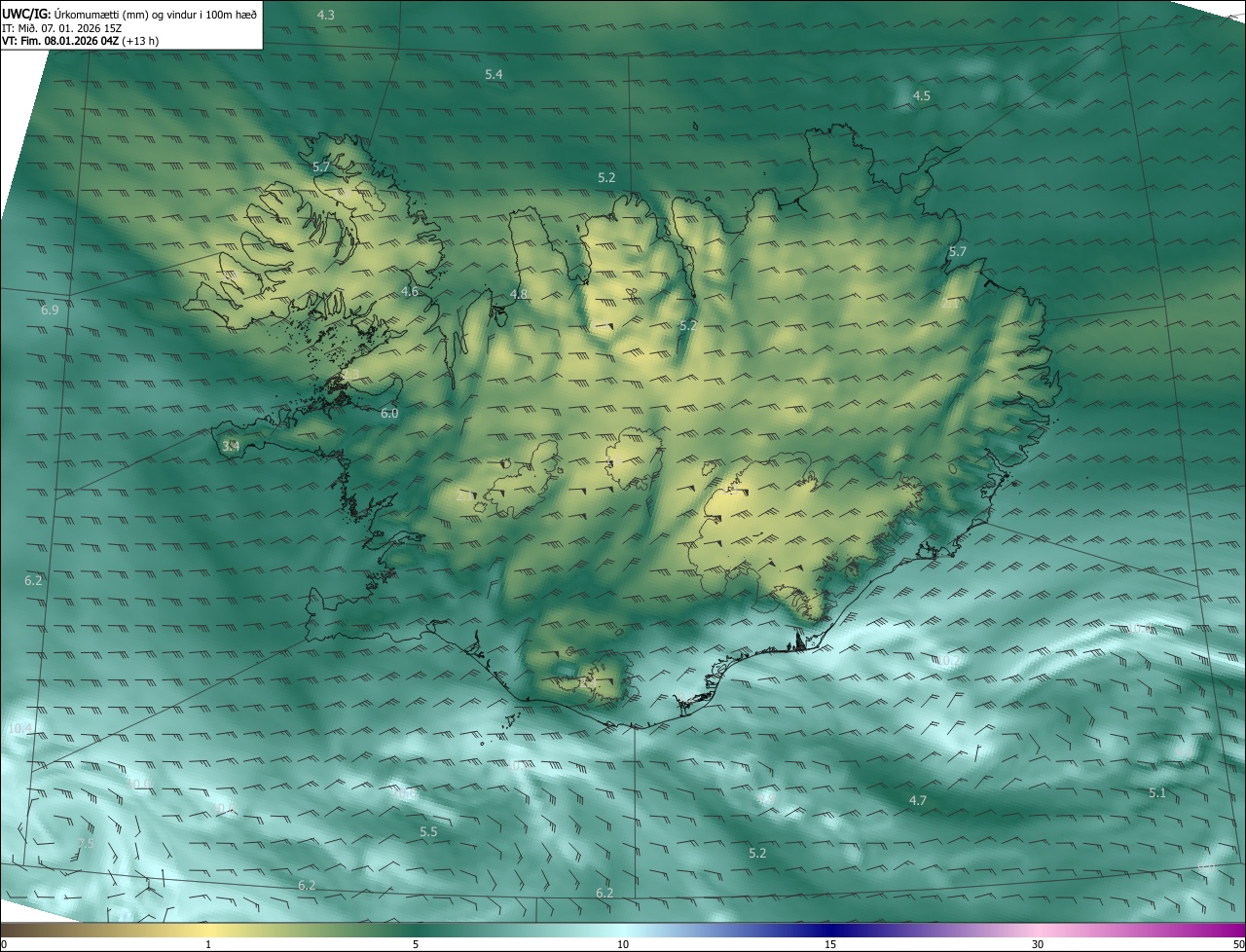Click the map value label '4.8'

point(519,294)
